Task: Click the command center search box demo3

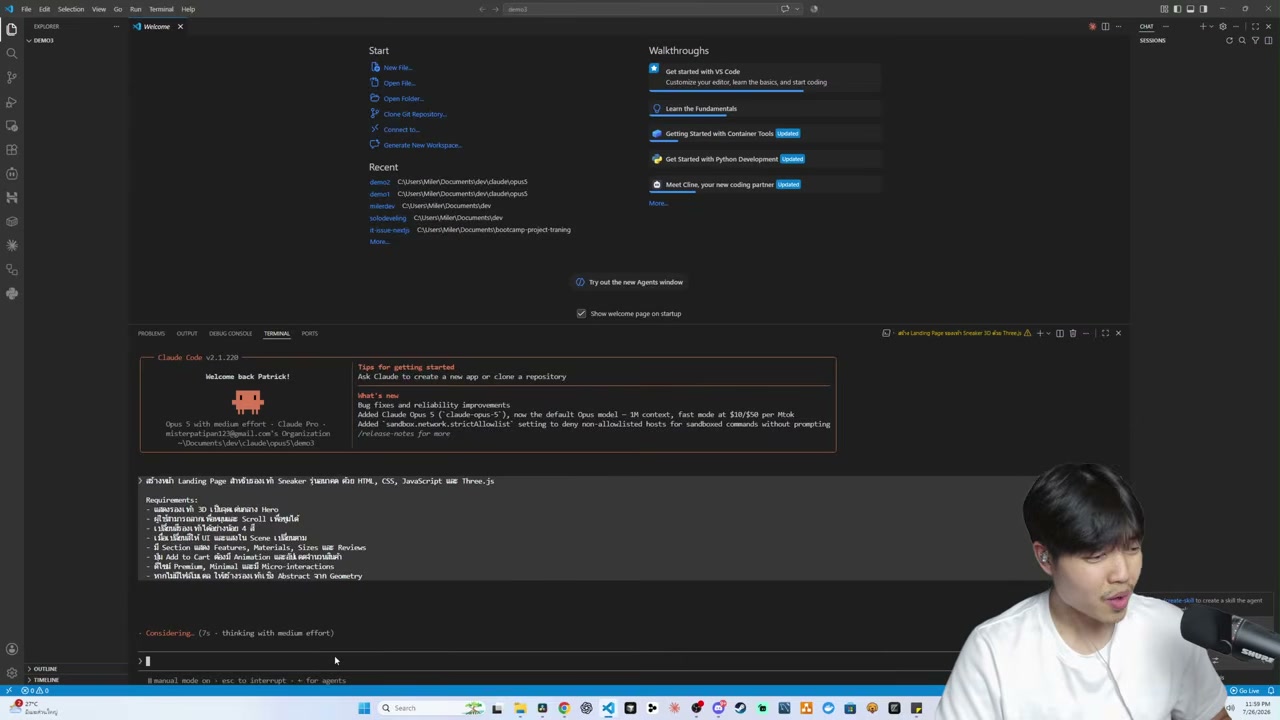Action: [x=640, y=9]
